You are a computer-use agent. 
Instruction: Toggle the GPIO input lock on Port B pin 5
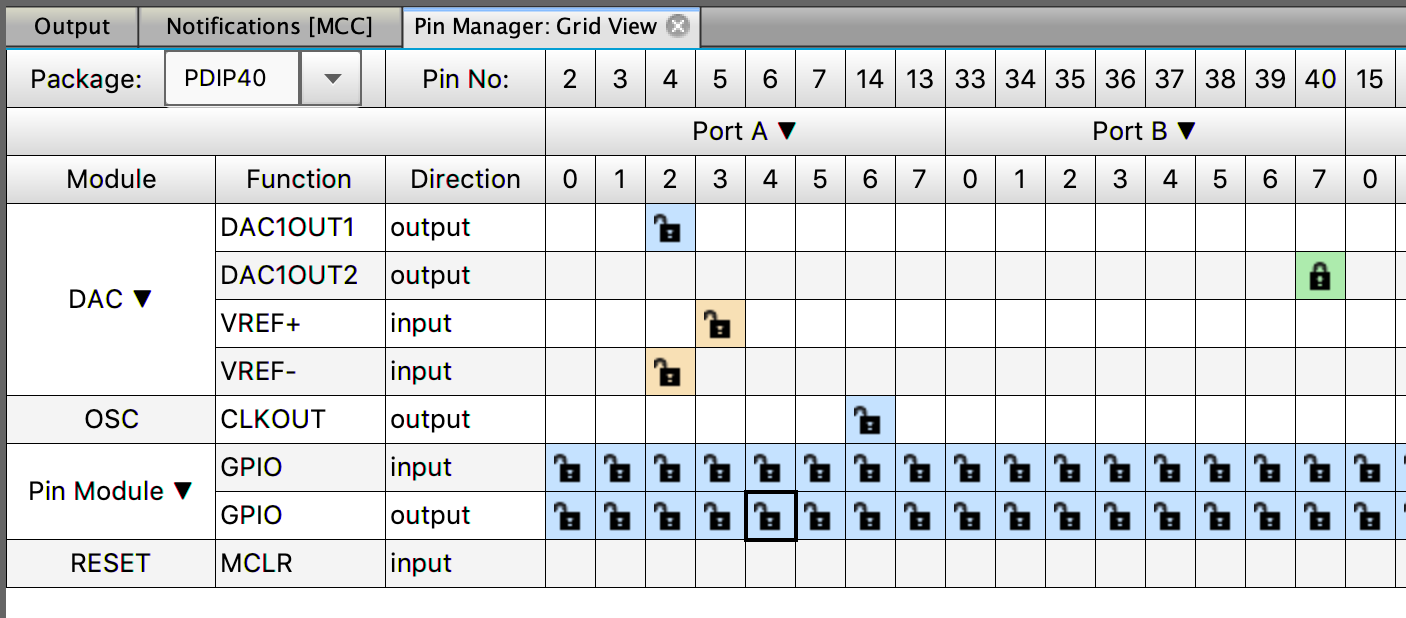(x=1220, y=468)
